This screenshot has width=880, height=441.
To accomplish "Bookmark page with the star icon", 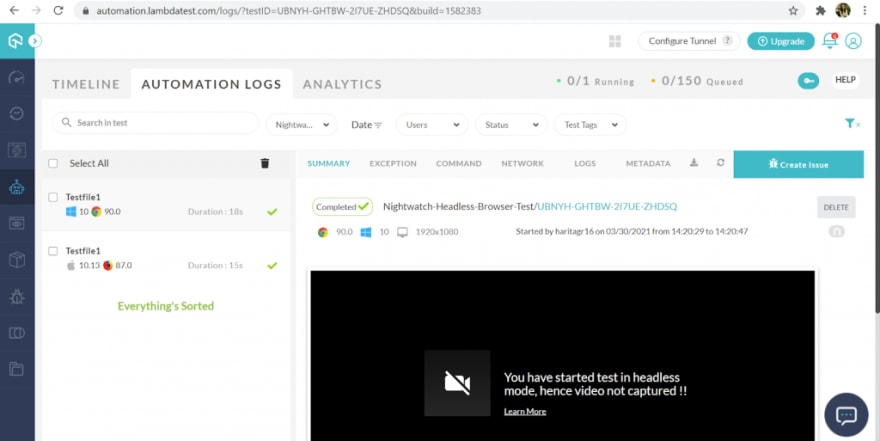I will (793, 11).
